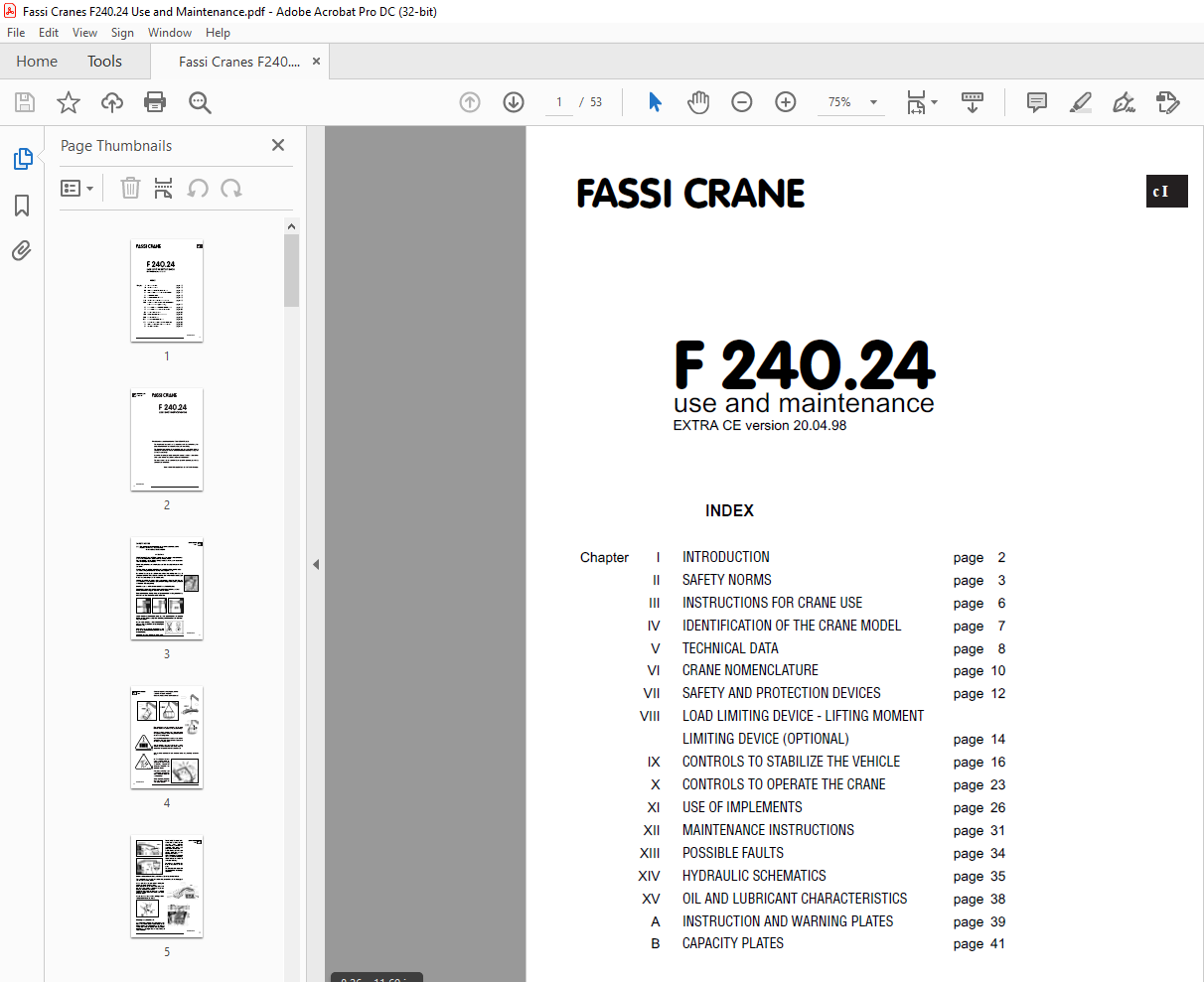
Task: Open the Bookmarks sidebar panel
Action: click(x=22, y=206)
